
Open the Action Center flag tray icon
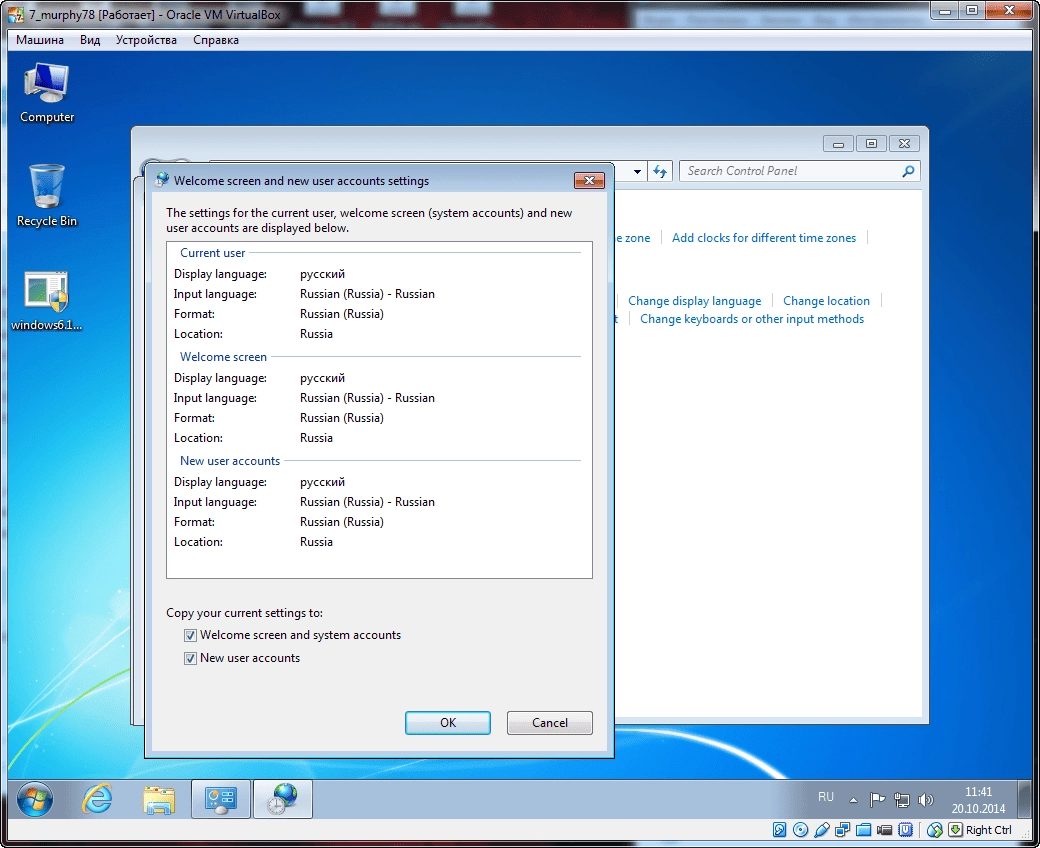pos(877,800)
